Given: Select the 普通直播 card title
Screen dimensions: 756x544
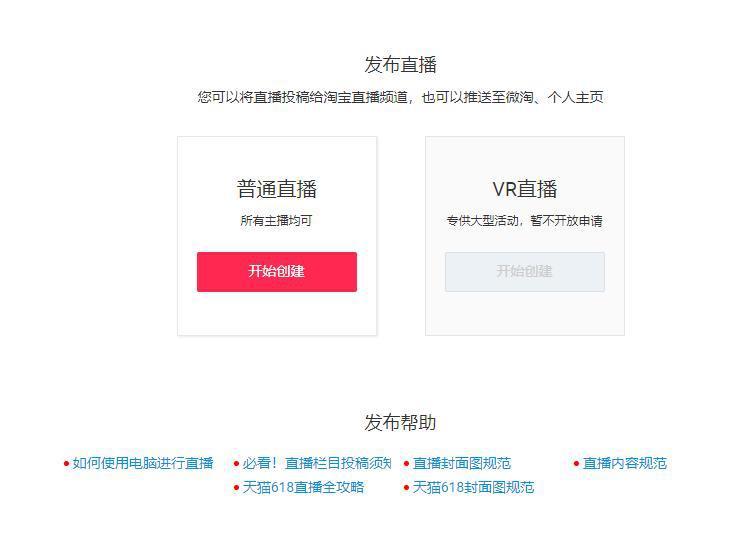Looking at the screenshot, I should pyautogui.click(x=276, y=189).
